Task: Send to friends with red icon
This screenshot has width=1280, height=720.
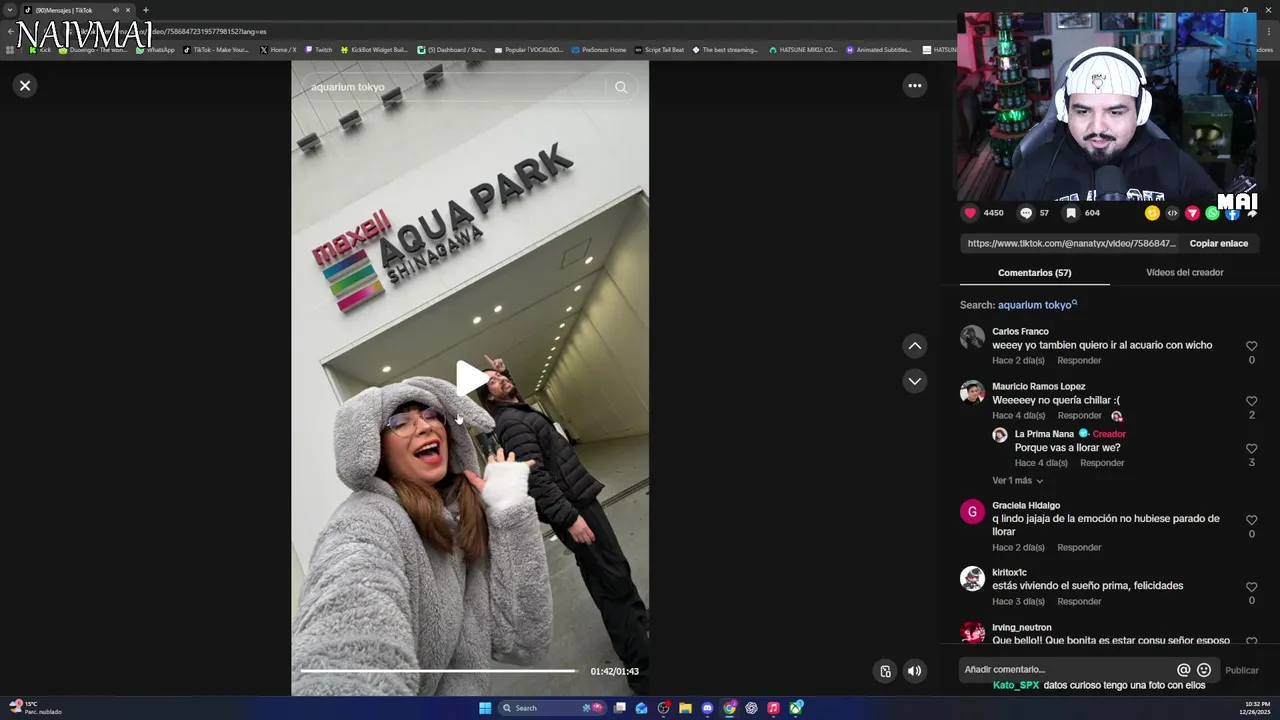Action: click(x=1192, y=213)
